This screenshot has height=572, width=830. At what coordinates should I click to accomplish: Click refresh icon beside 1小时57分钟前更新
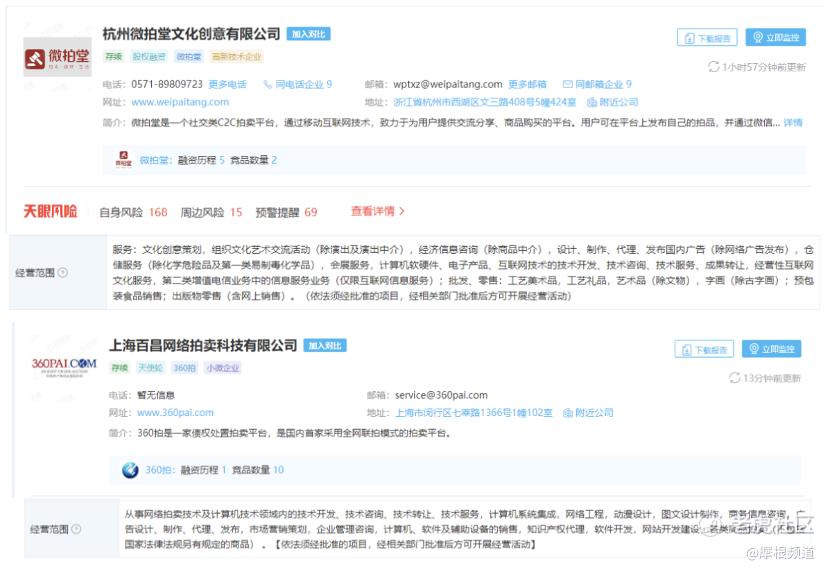pyautogui.click(x=713, y=67)
